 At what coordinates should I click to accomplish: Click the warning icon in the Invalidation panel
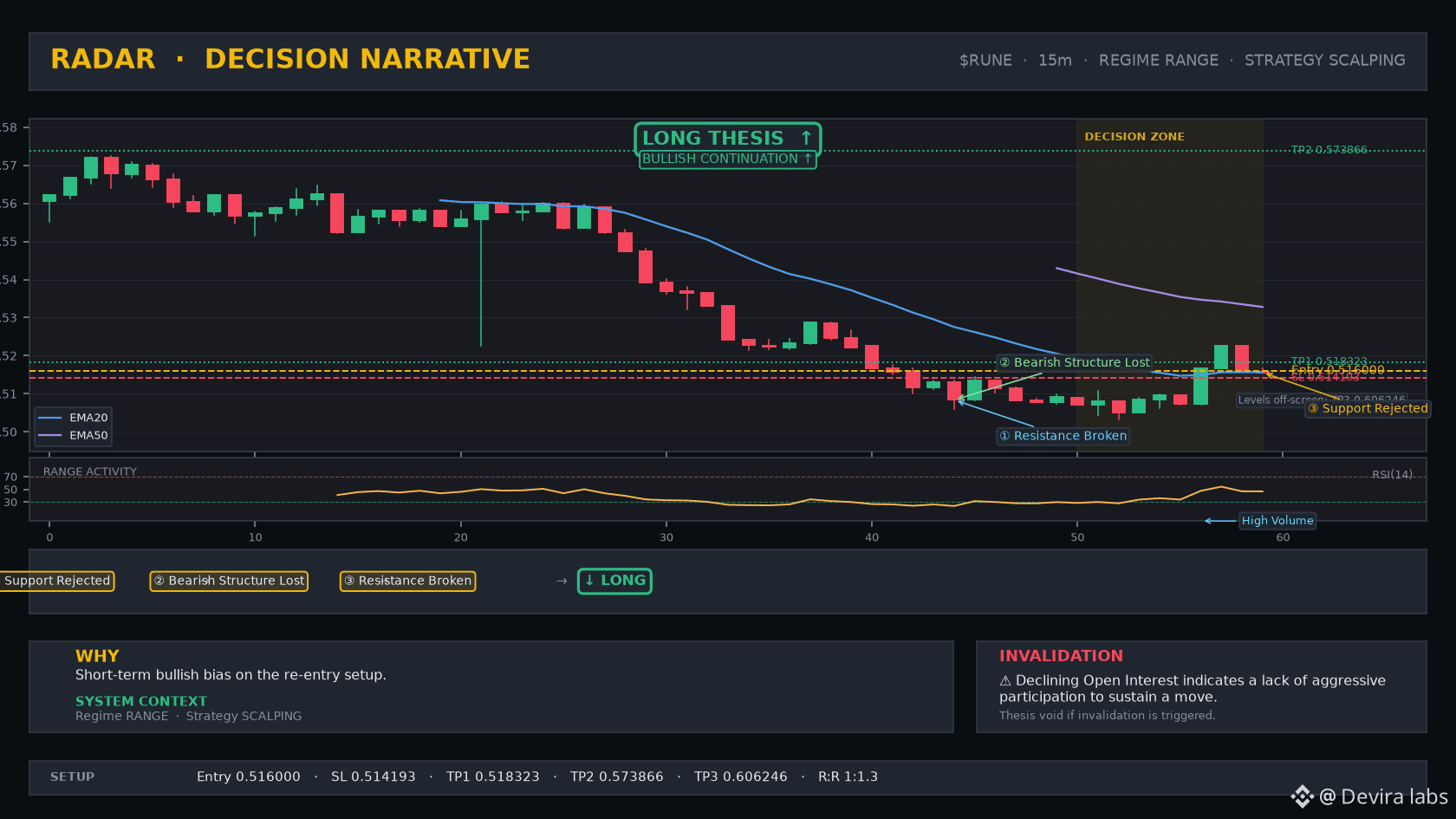[x=1005, y=681]
